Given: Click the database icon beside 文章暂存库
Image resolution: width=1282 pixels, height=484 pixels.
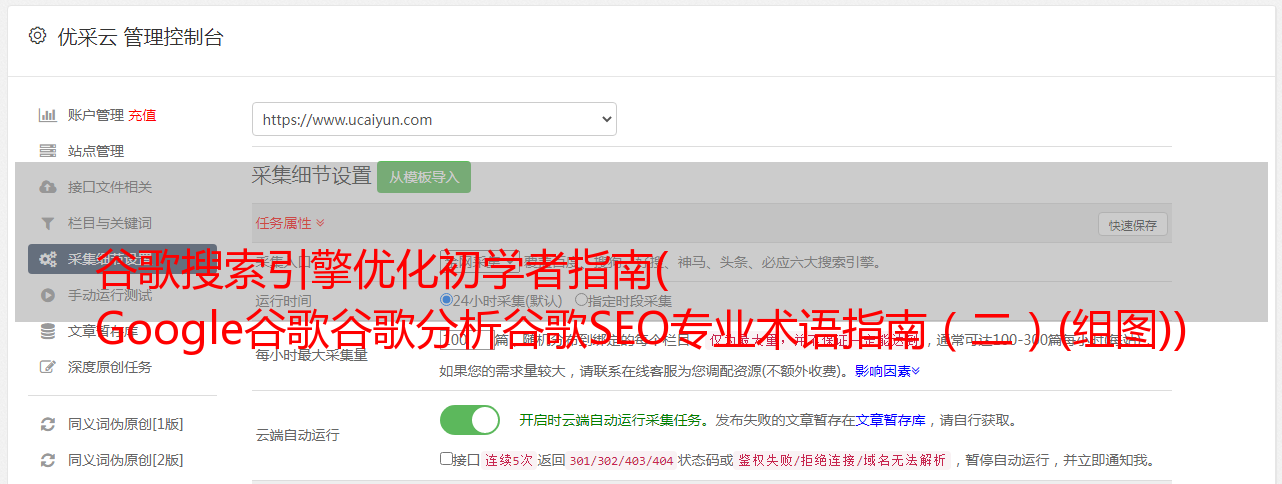Looking at the screenshot, I should click(x=47, y=331).
